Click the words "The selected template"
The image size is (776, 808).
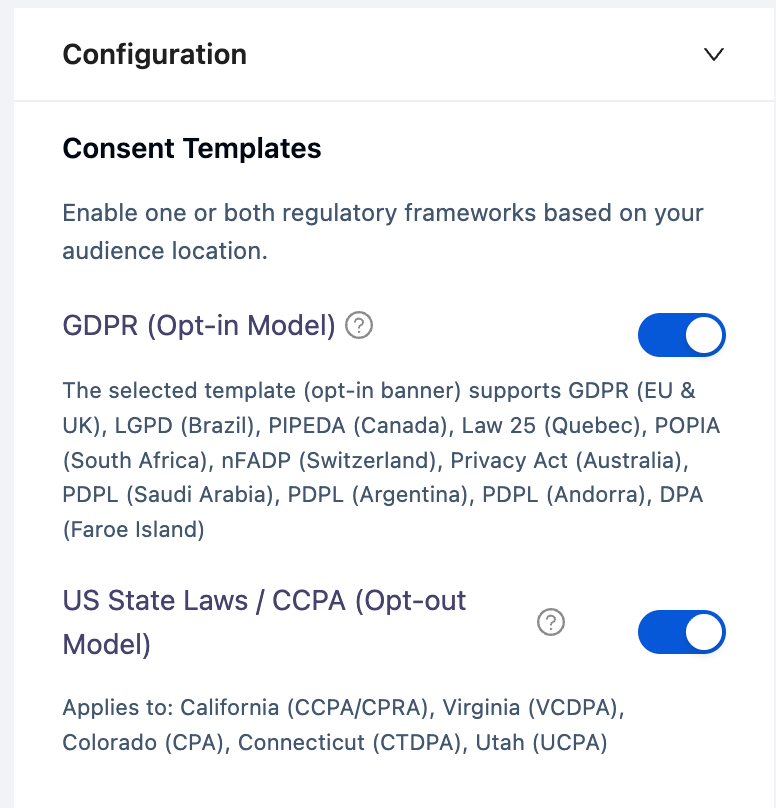coord(140,390)
